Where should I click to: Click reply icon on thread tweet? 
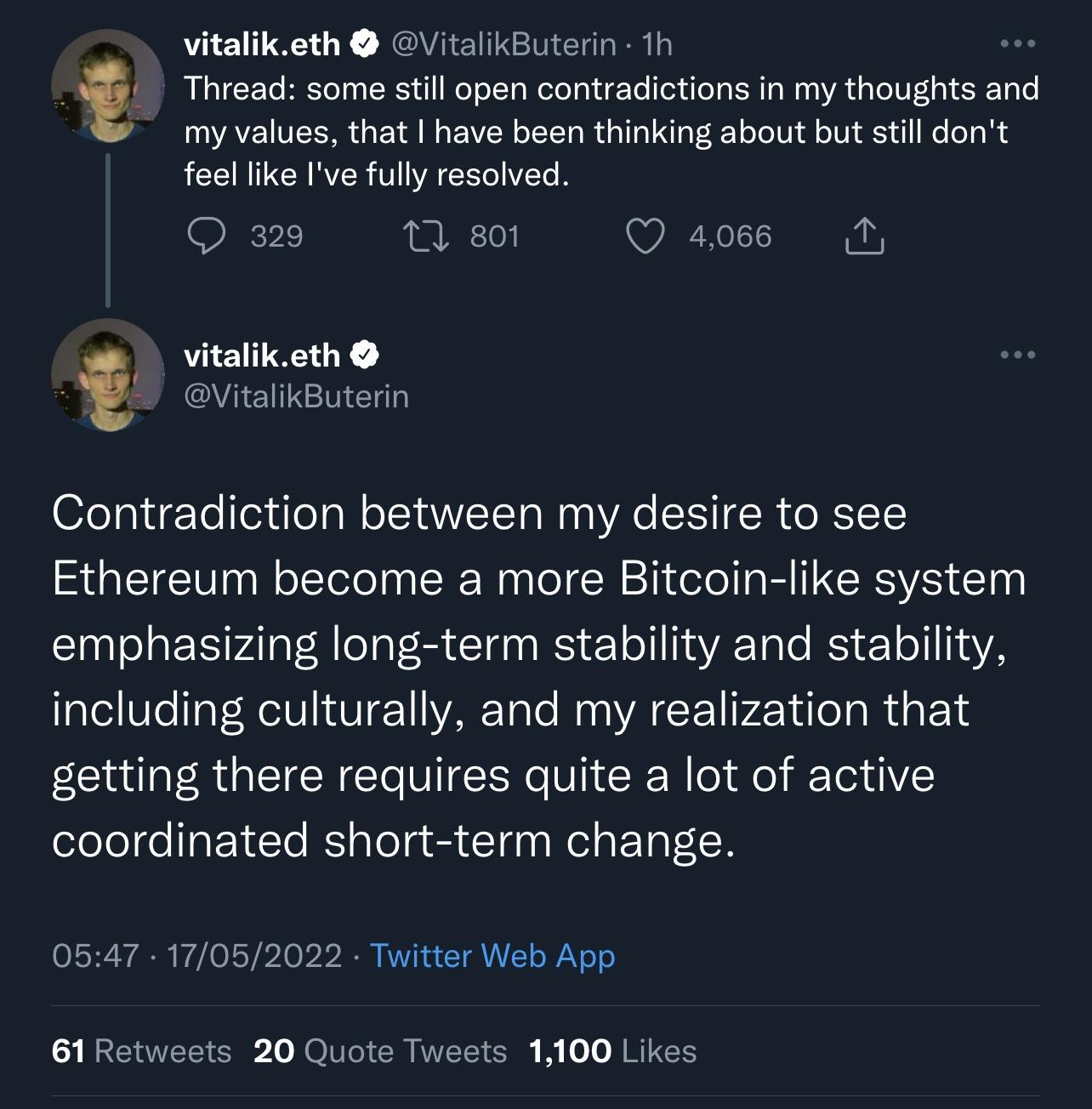(x=206, y=236)
